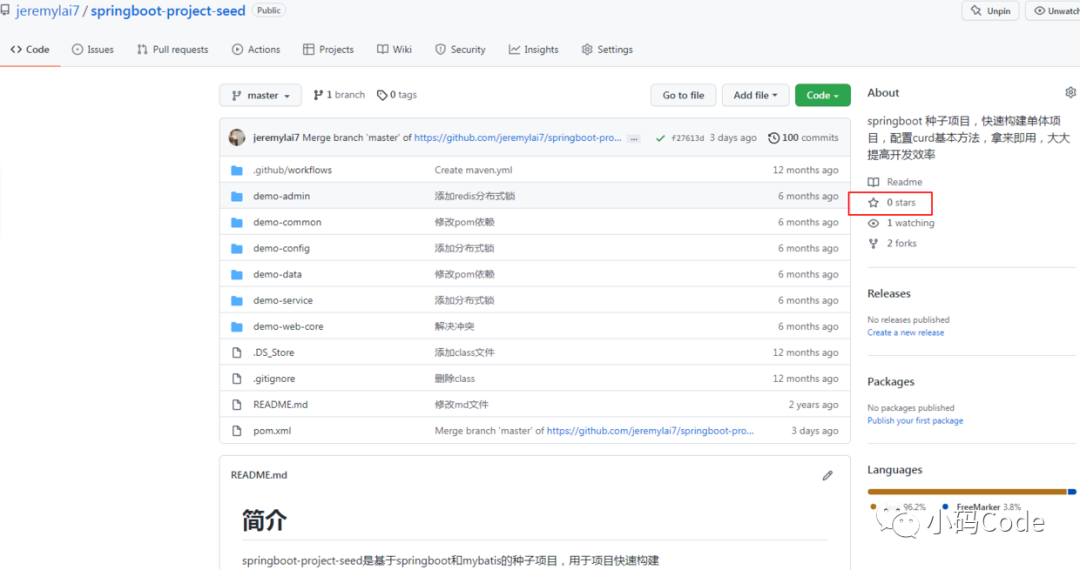
Task: Click the jeremylai7 author name in commit bar
Action: click(x=276, y=138)
